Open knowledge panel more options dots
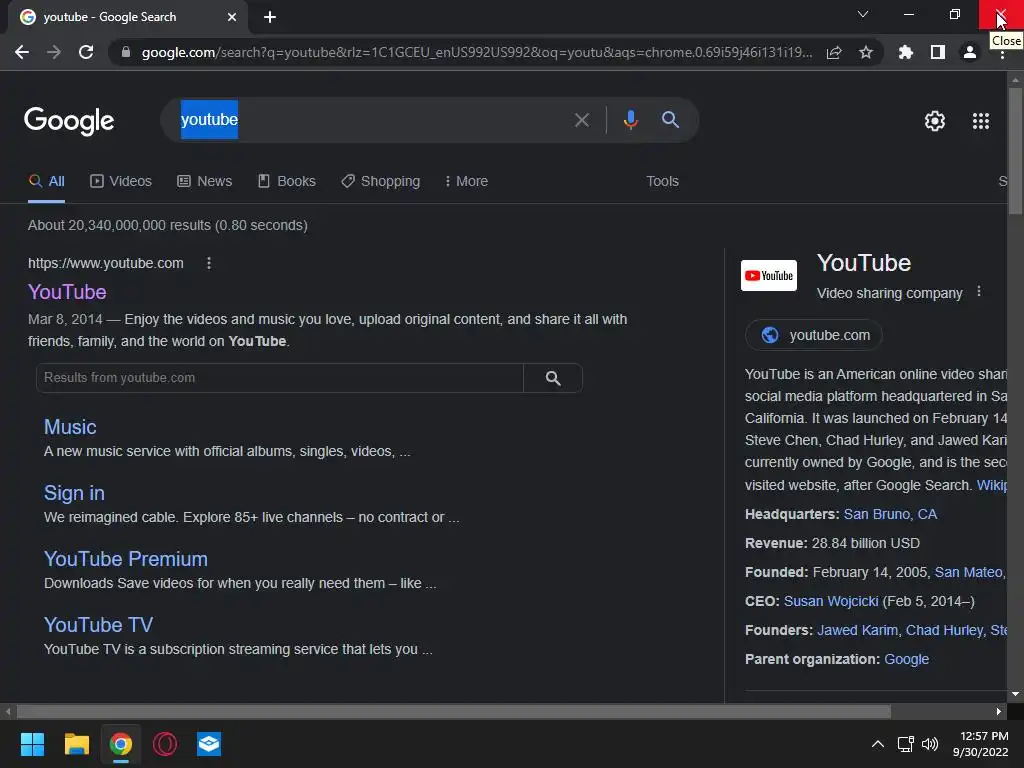Screen dimensions: 1024x768 (x=978, y=291)
